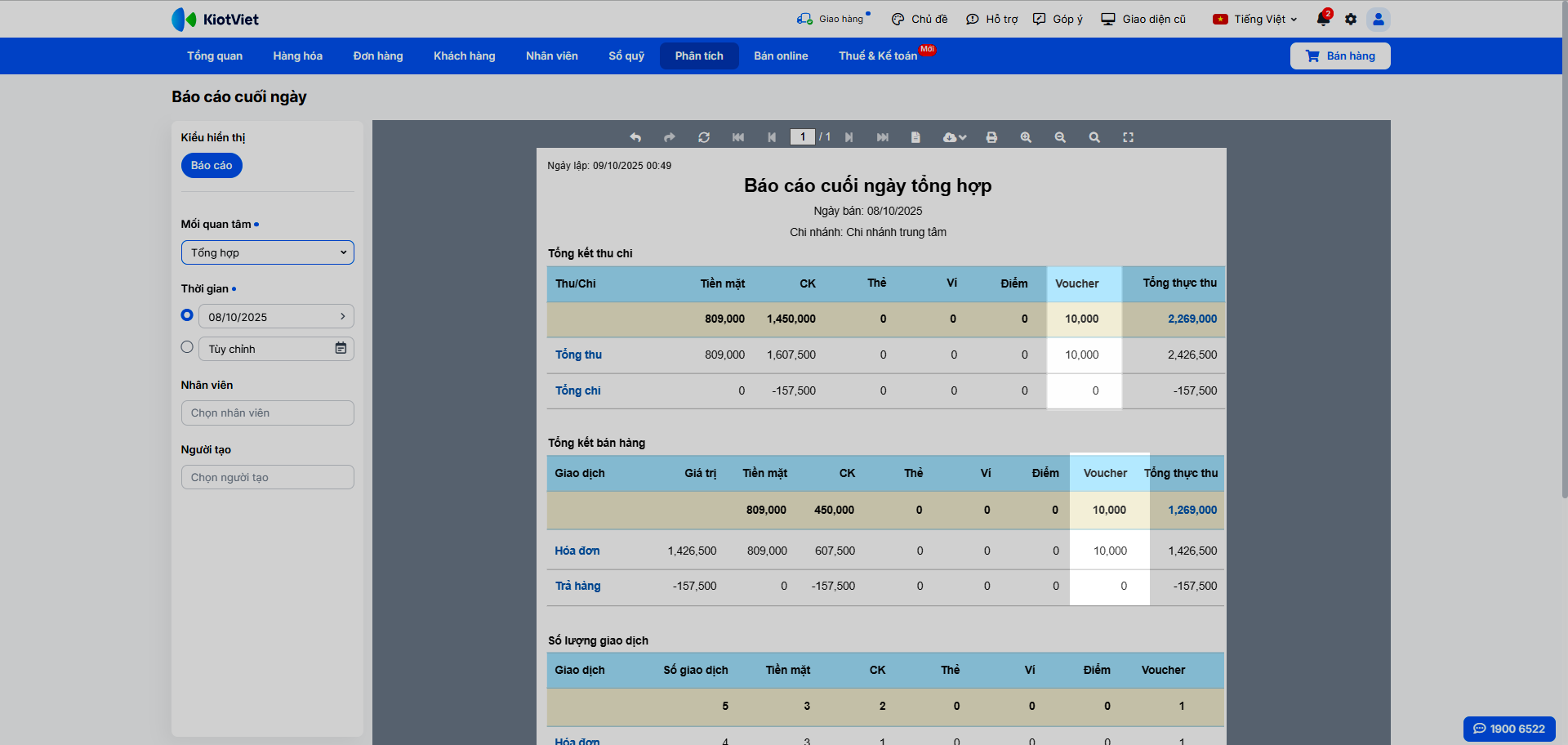Go to the last report page
1568x745 pixels.
pos(883,137)
